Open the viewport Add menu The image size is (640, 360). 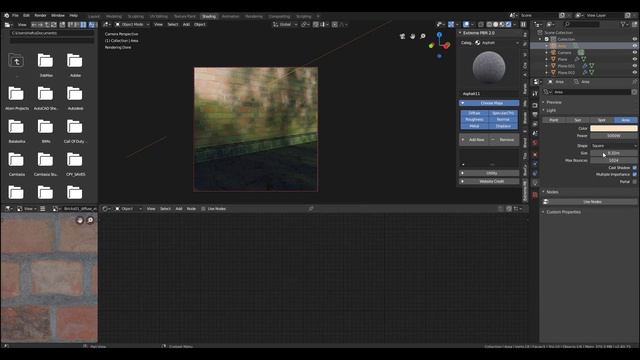(x=186, y=24)
